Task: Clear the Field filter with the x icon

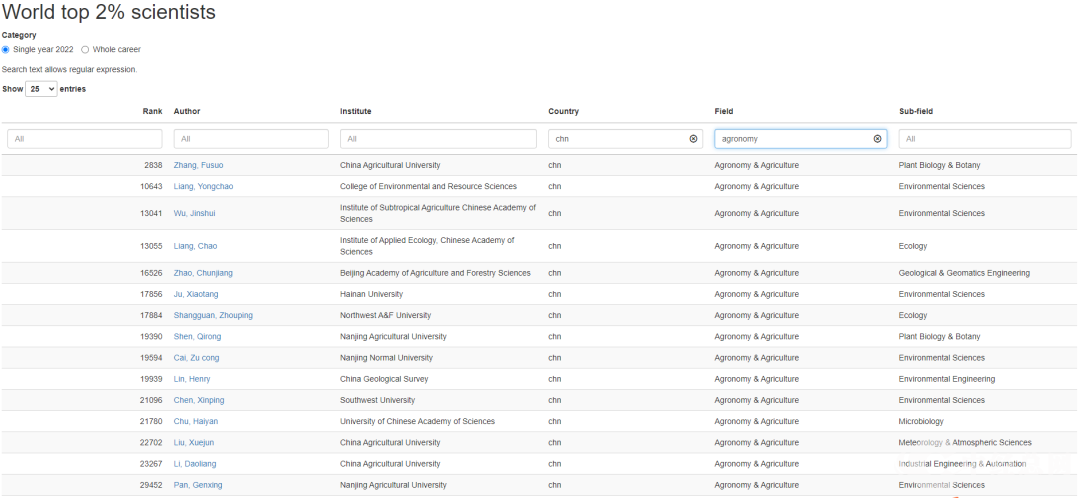Action: pyautogui.click(x=877, y=139)
